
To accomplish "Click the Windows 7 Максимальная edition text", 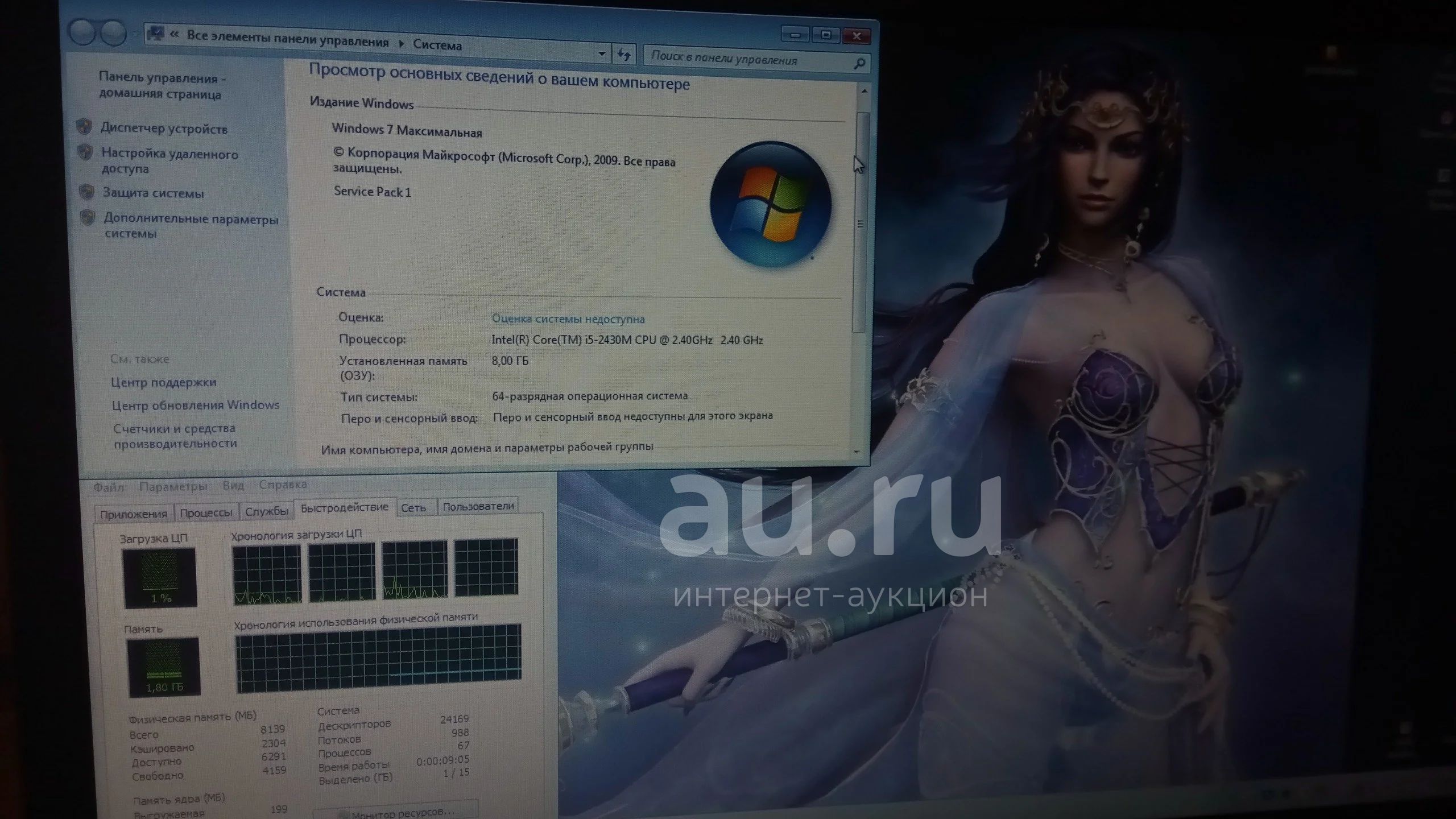I will click(x=407, y=130).
